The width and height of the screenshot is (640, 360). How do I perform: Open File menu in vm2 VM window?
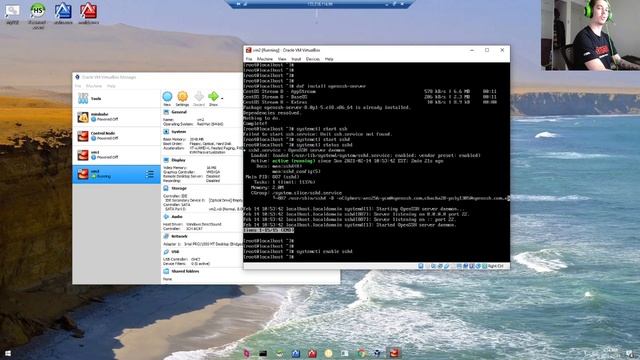click(x=249, y=59)
